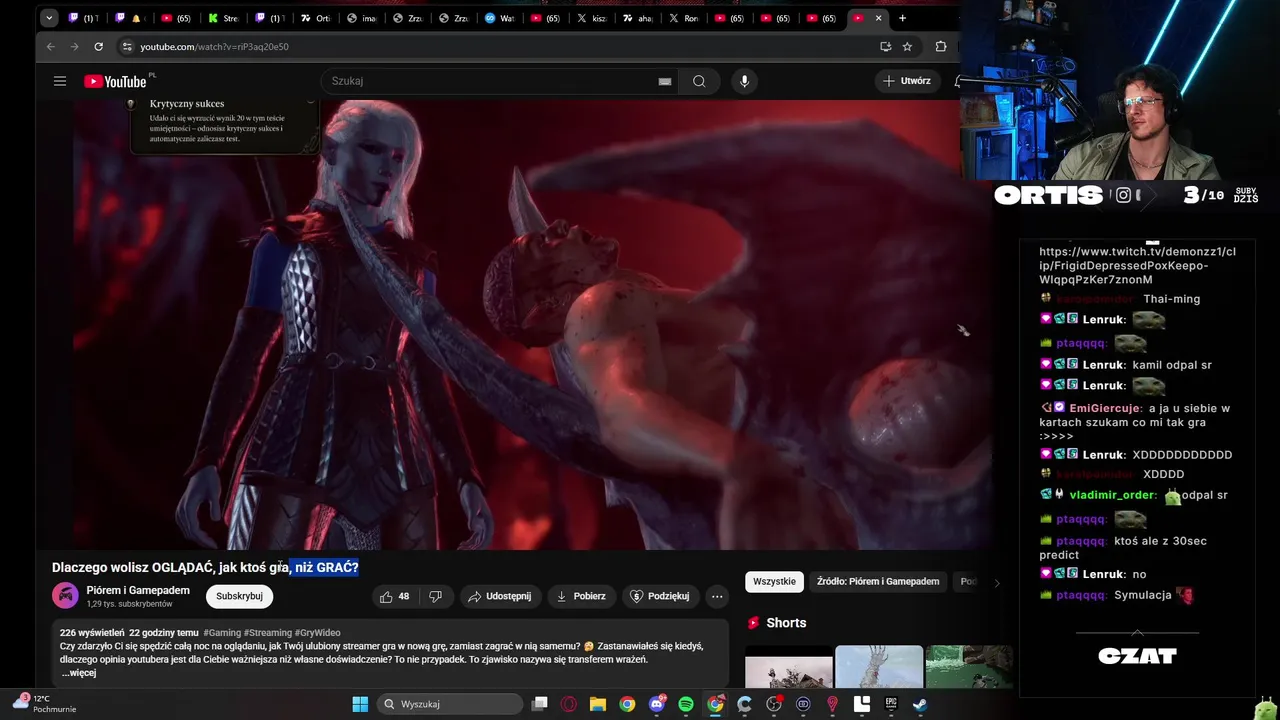Click the install app icon in address bar
Image resolution: width=1280 pixels, height=720 pixels.
coord(885,46)
